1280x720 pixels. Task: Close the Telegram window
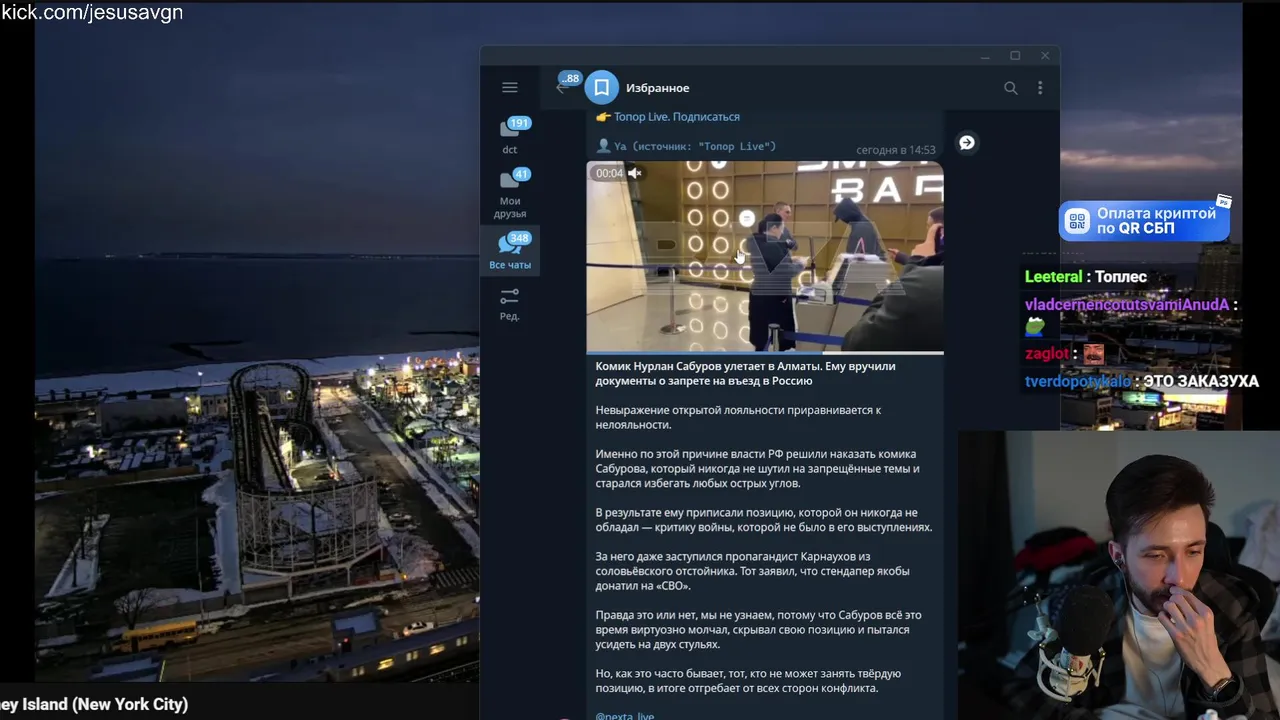[1045, 56]
